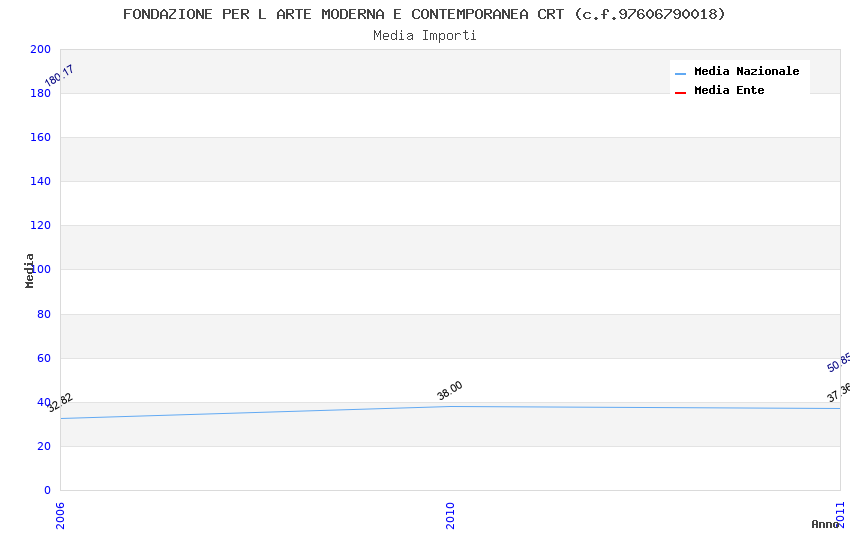Viewport: 850px width, 550px height.
Task: Click the 200 y-axis tick label
Action: pos(40,49)
